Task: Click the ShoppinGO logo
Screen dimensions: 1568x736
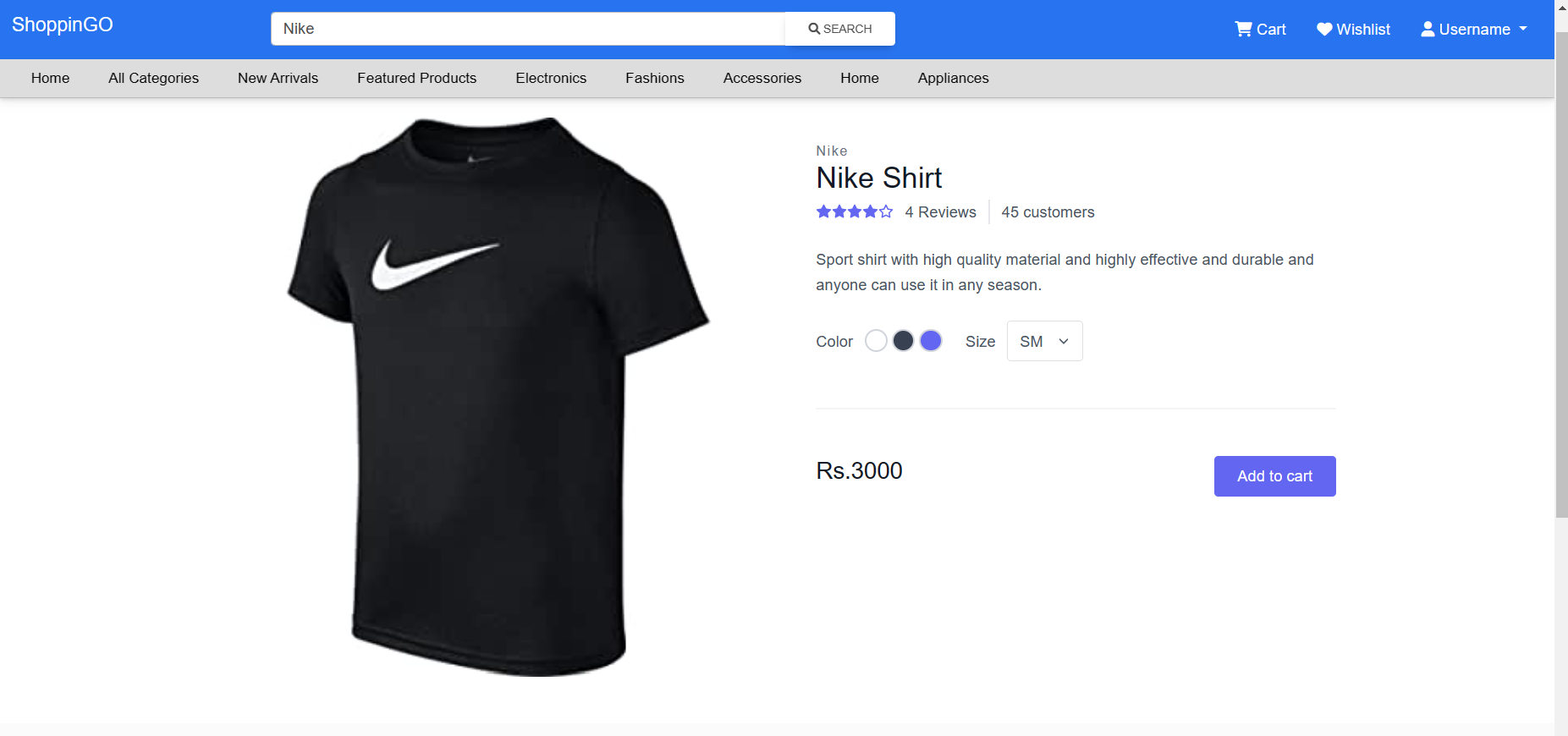Action: 62,24
